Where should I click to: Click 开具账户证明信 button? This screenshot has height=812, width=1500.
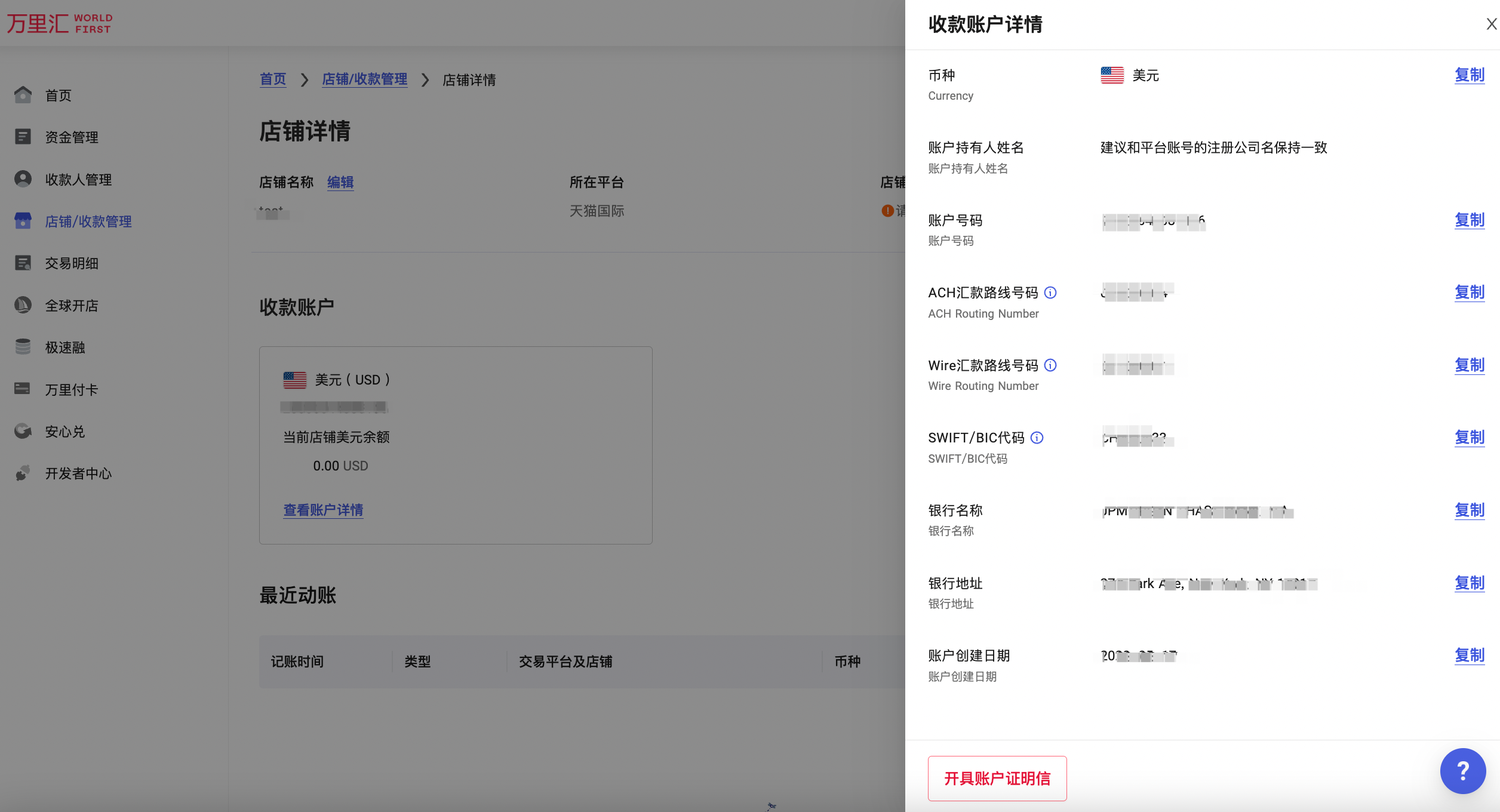click(997, 779)
